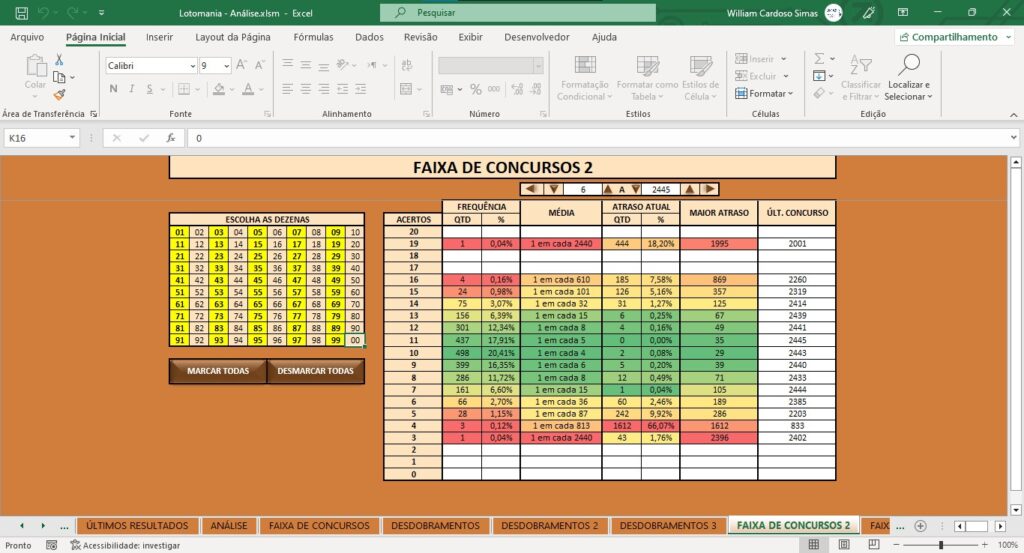Open the Inserir ribbon tab
1024x553 pixels.
(159, 37)
